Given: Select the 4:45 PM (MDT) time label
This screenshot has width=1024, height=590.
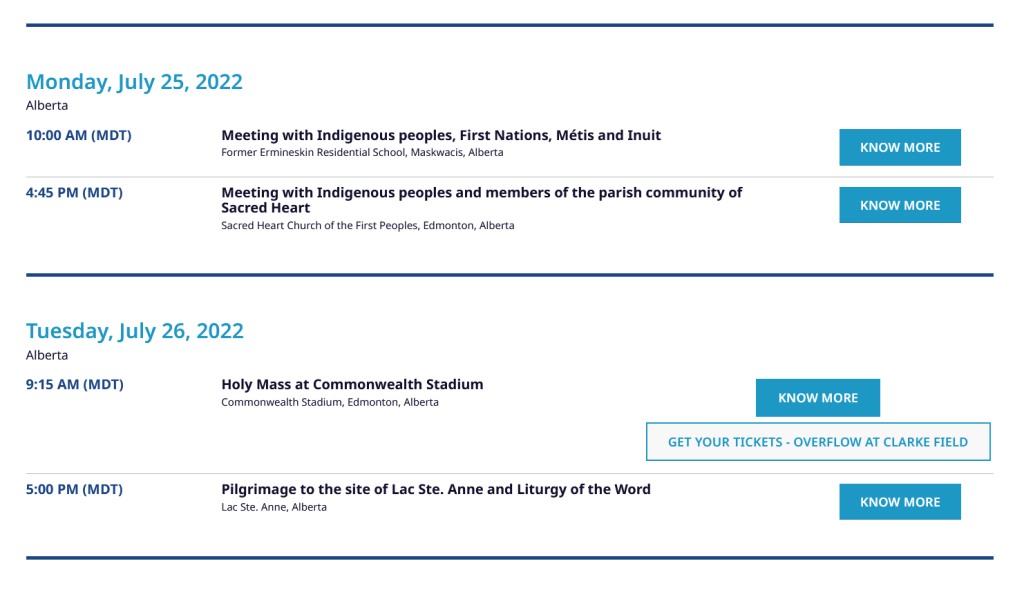Looking at the screenshot, I should pyautogui.click(x=74, y=193).
